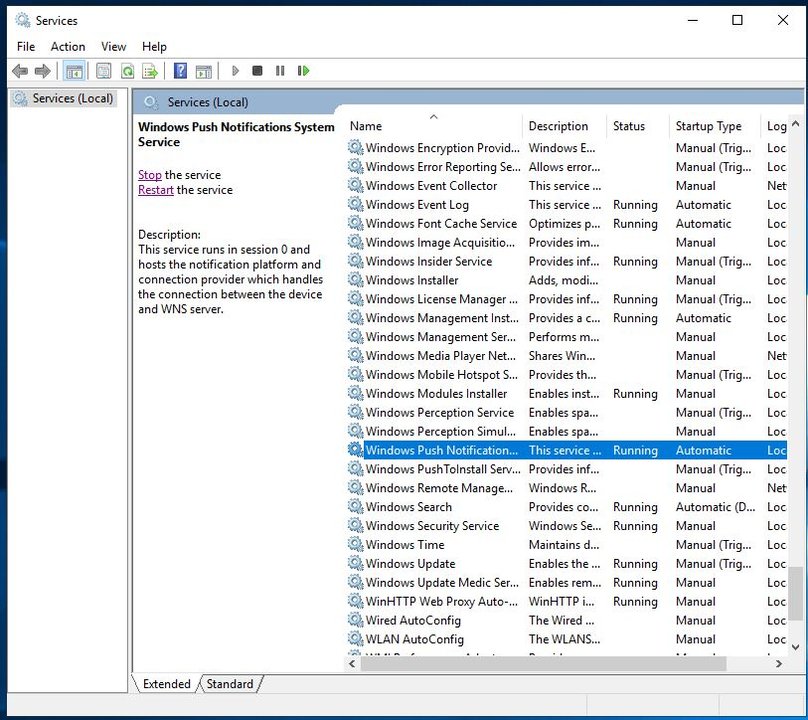The width and height of the screenshot is (808, 720).
Task: Toggle Show/Hide Action Pane toolbar icon
Action: coord(204,71)
